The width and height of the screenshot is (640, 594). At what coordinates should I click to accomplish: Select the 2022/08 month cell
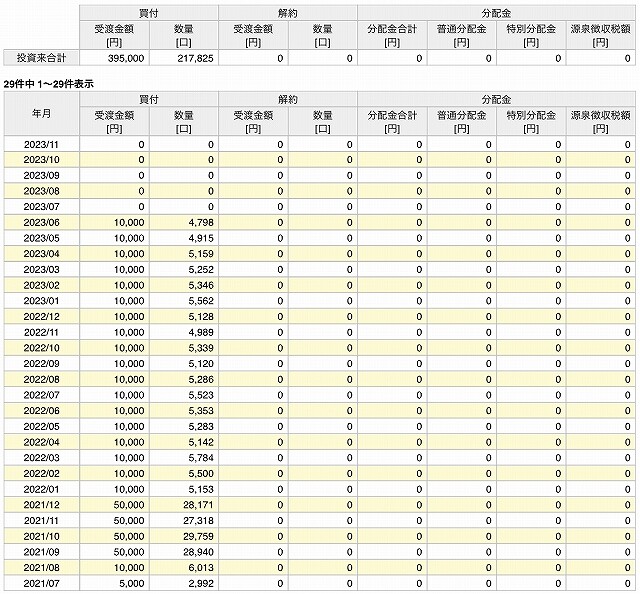(41, 380)
